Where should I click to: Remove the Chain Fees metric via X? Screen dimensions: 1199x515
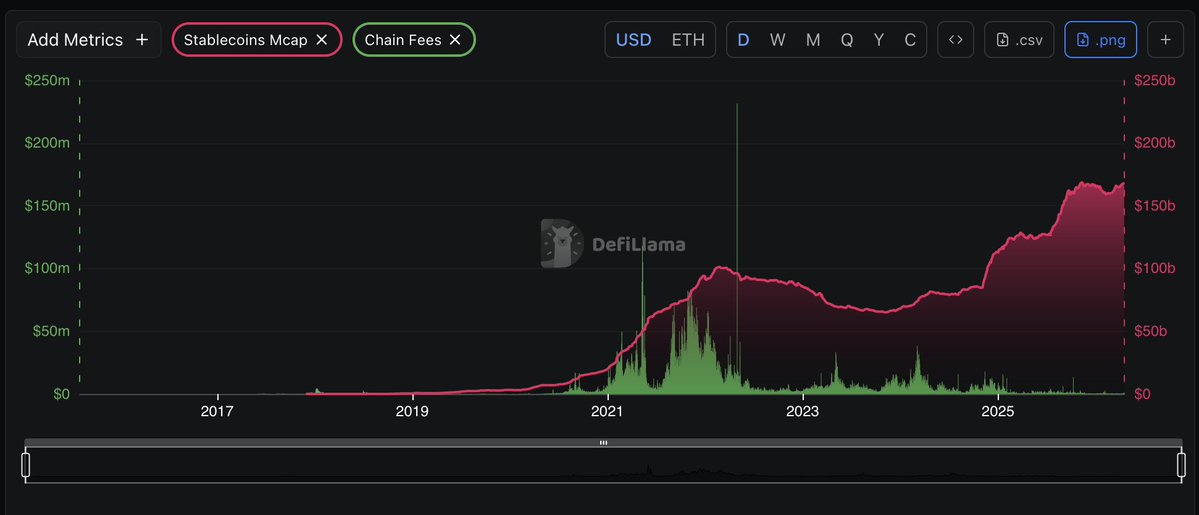point(455,40)
